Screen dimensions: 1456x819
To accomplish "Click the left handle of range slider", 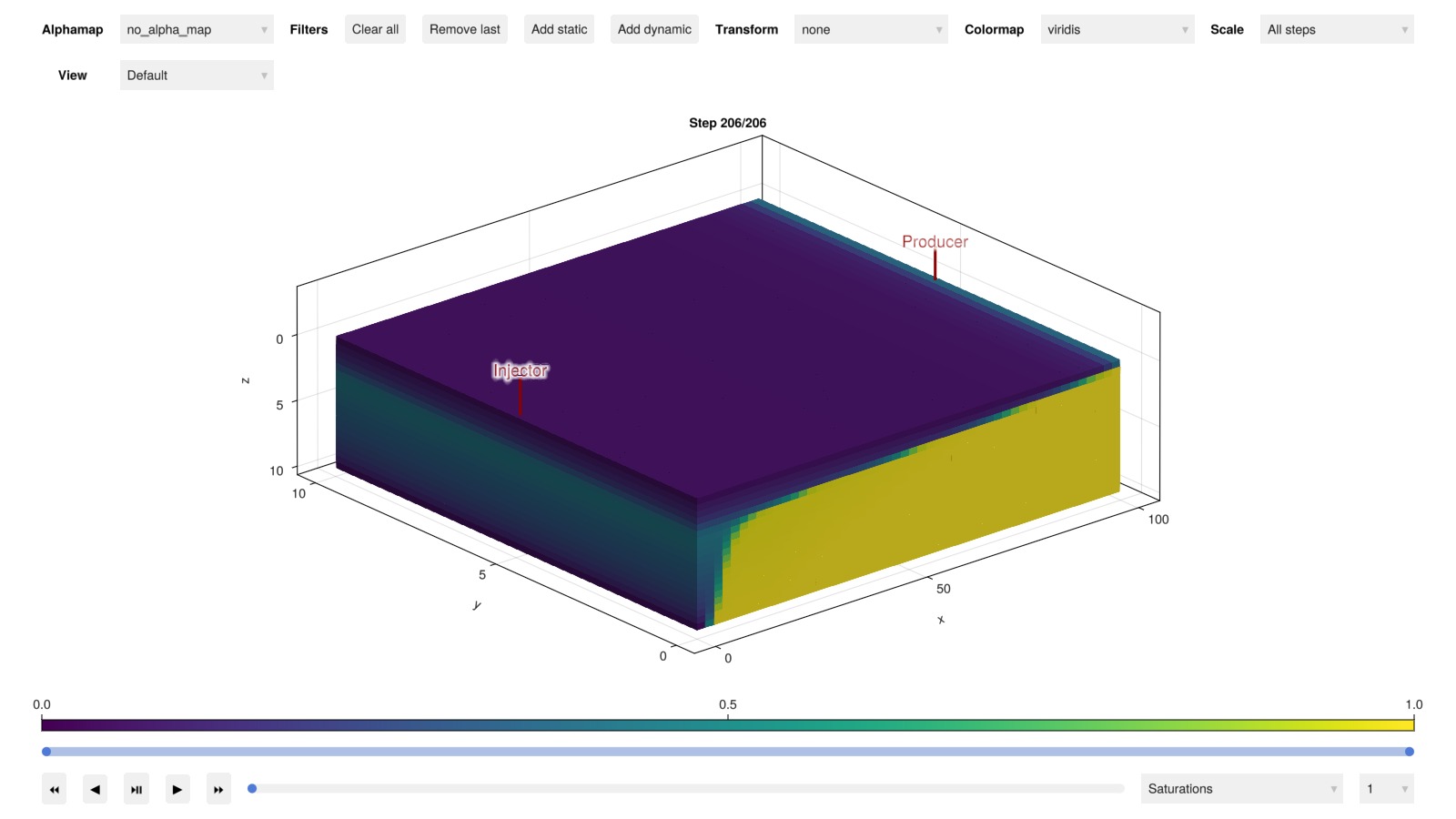I will (46, 752).
